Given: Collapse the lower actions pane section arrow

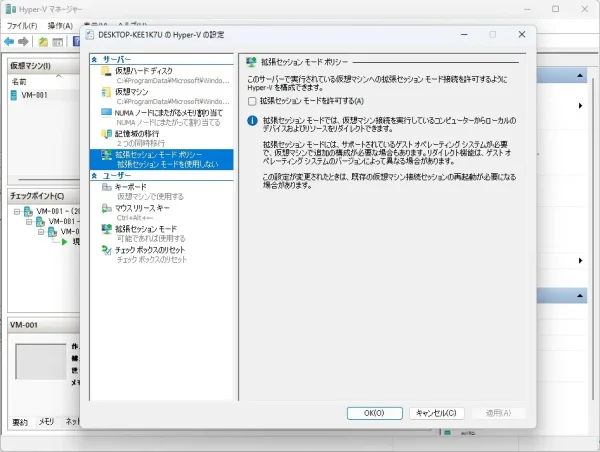Looking at the screenshot, I should [x=580, y=295].
